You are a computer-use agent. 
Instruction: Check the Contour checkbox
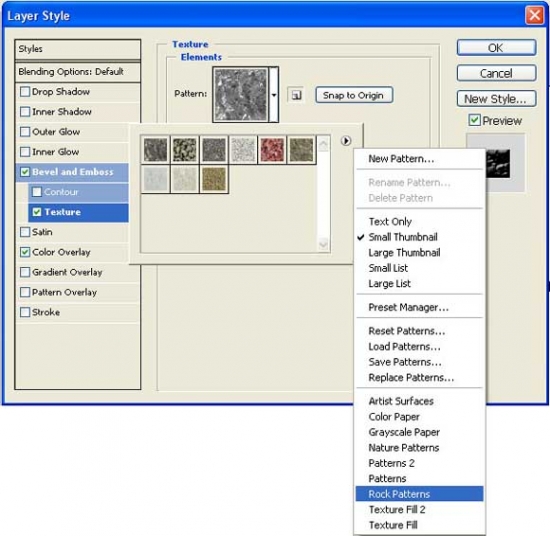point(37,192)
